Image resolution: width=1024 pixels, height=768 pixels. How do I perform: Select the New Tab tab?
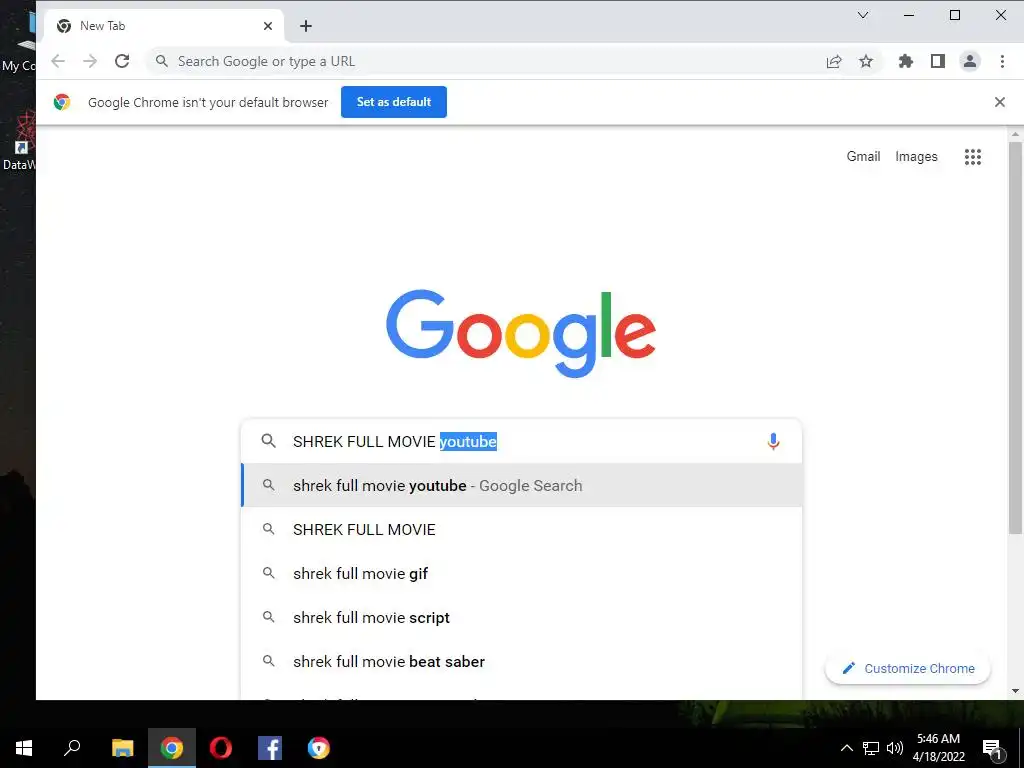165,26
